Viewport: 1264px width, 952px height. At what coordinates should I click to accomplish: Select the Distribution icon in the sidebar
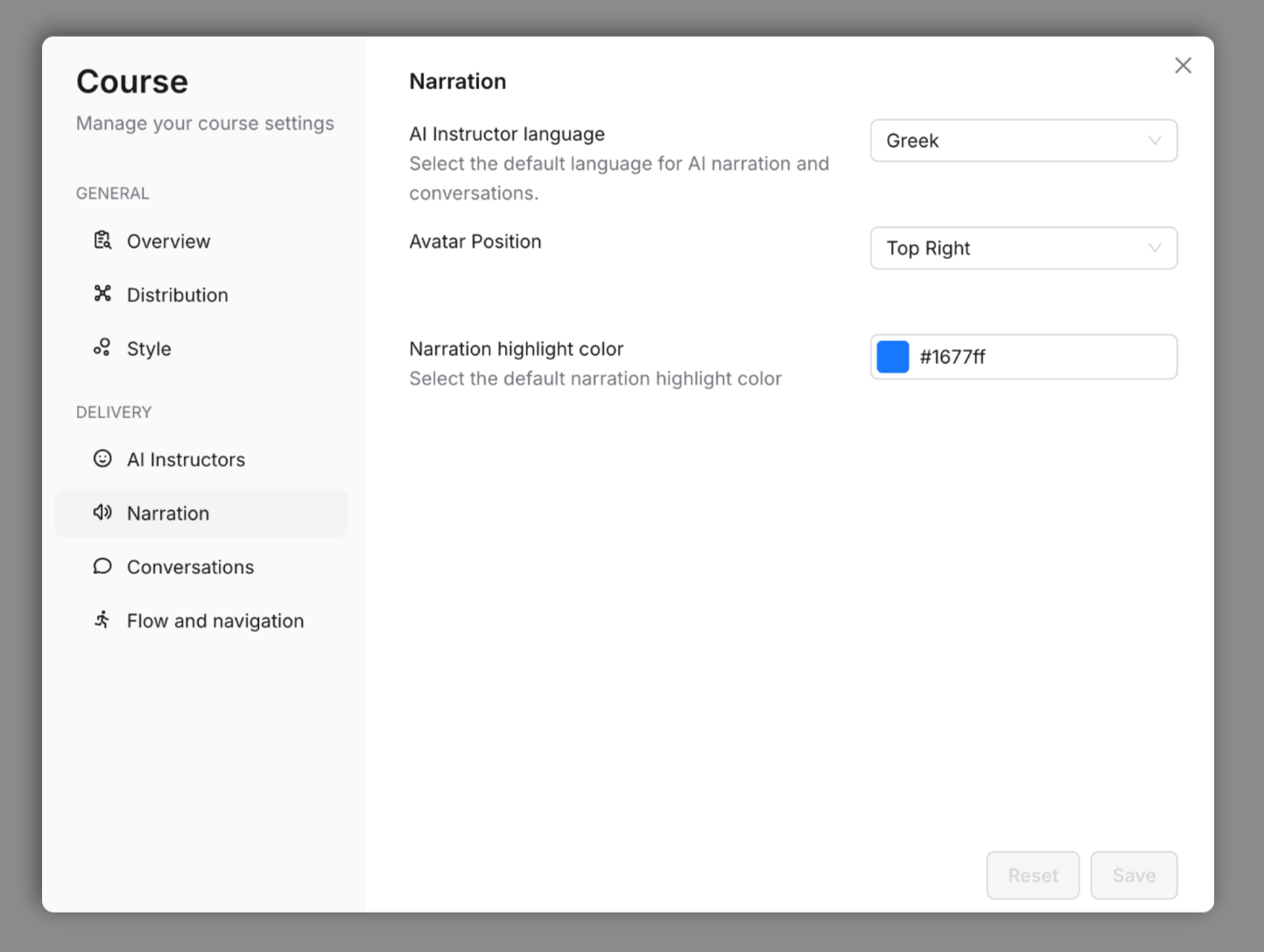[x=102, y=294]
